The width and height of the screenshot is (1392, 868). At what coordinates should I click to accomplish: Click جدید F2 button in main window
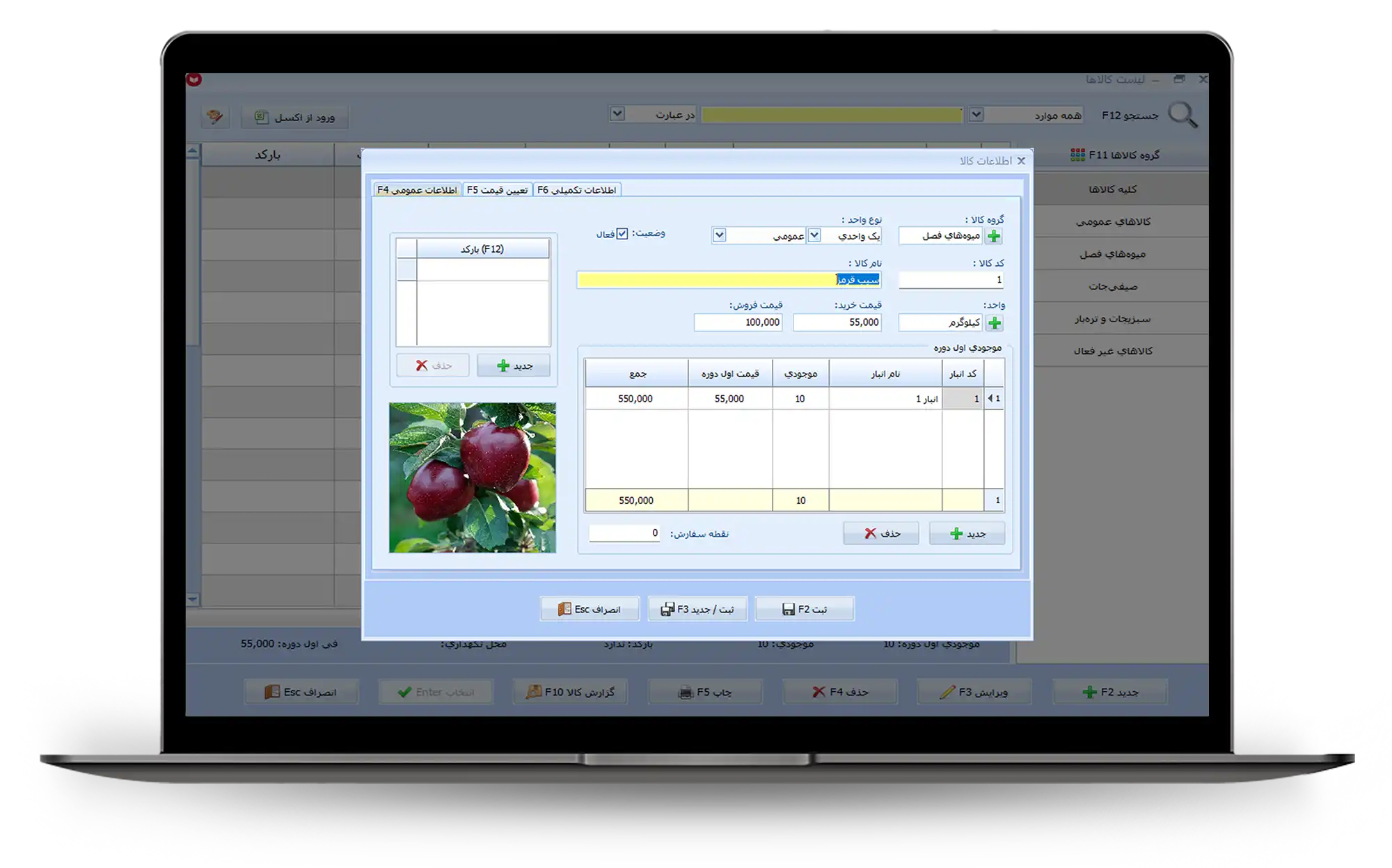[x=1110, y=692]
